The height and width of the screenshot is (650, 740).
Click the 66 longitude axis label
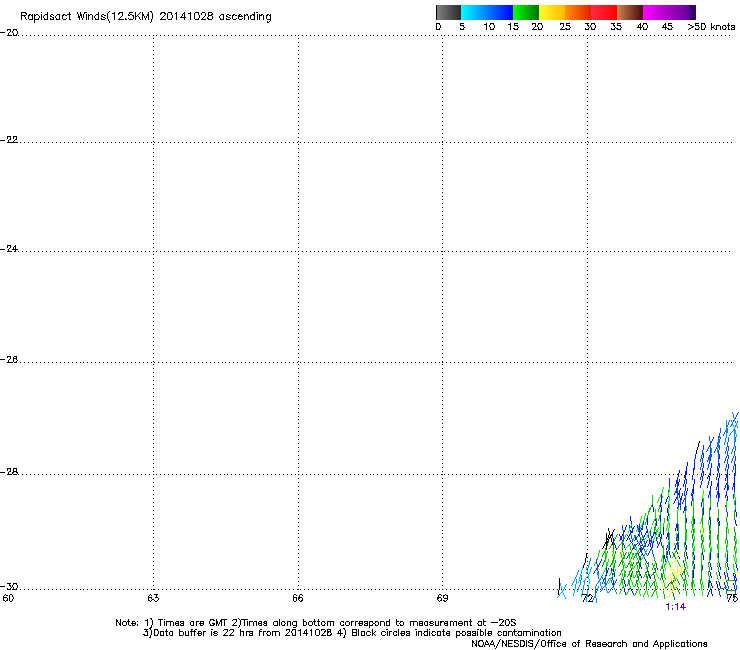[298, 599]
